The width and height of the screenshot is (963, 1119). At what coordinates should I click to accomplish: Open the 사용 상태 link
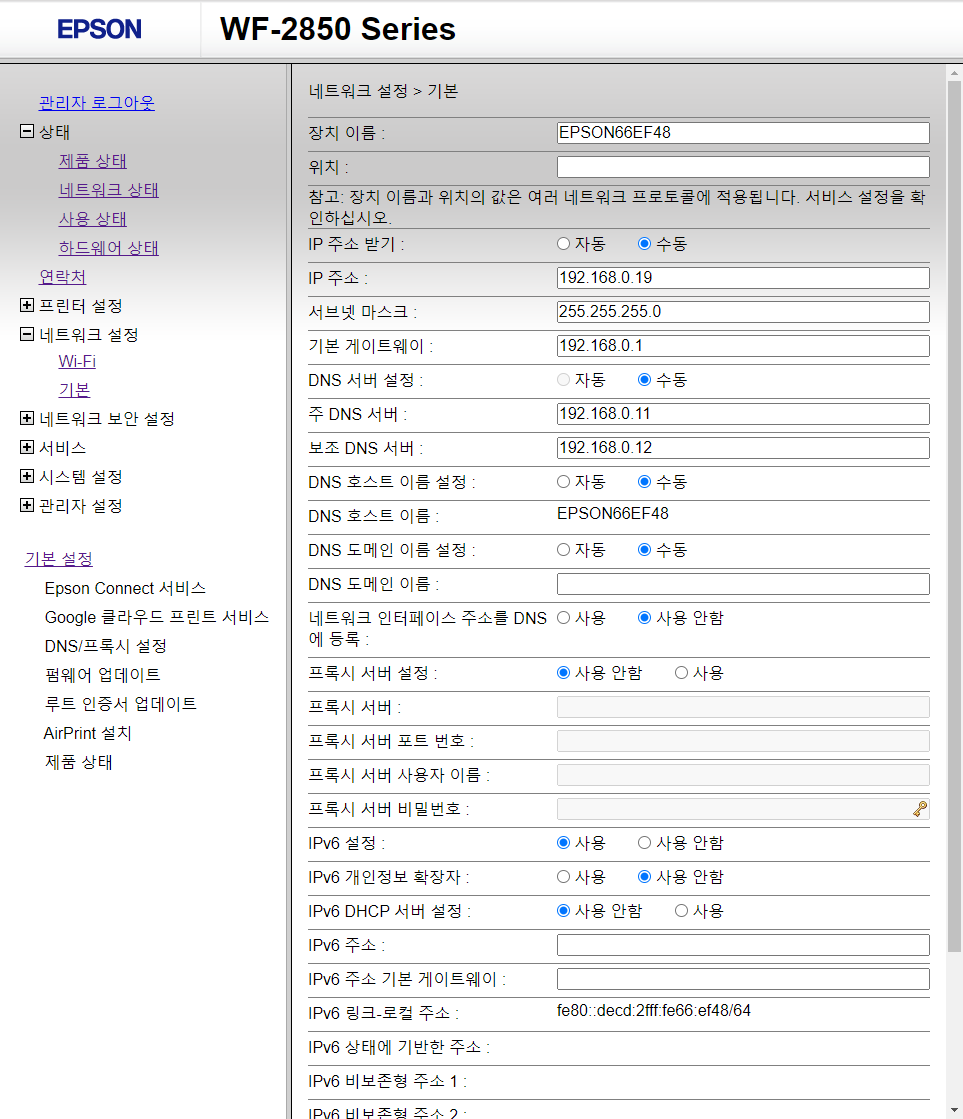coord(93,219)
